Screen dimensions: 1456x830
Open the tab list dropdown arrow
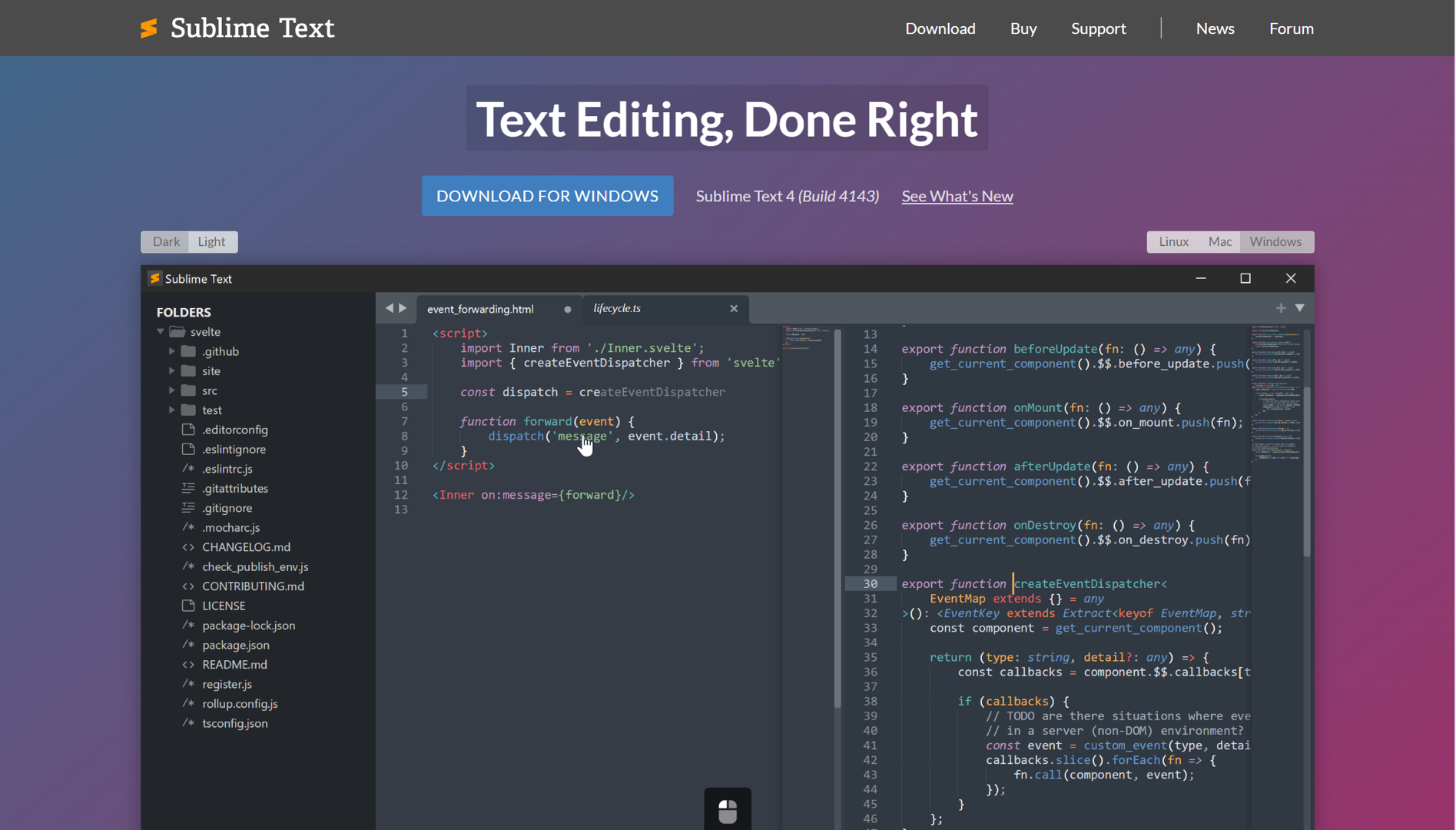click(x=1300, y=308)
